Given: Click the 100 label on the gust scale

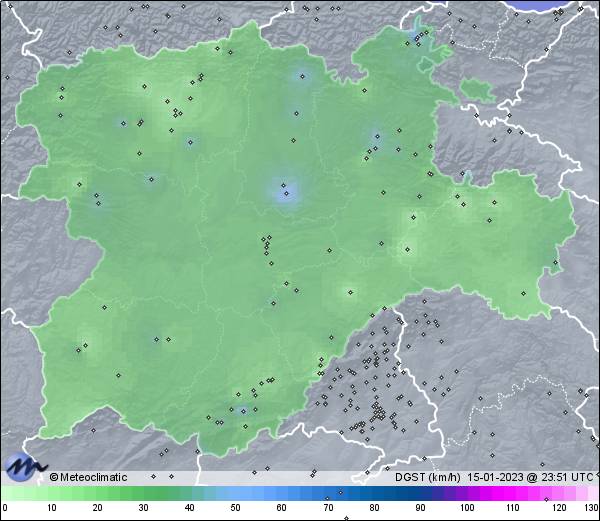Looking at the screenshot, I should coord(467,508).
